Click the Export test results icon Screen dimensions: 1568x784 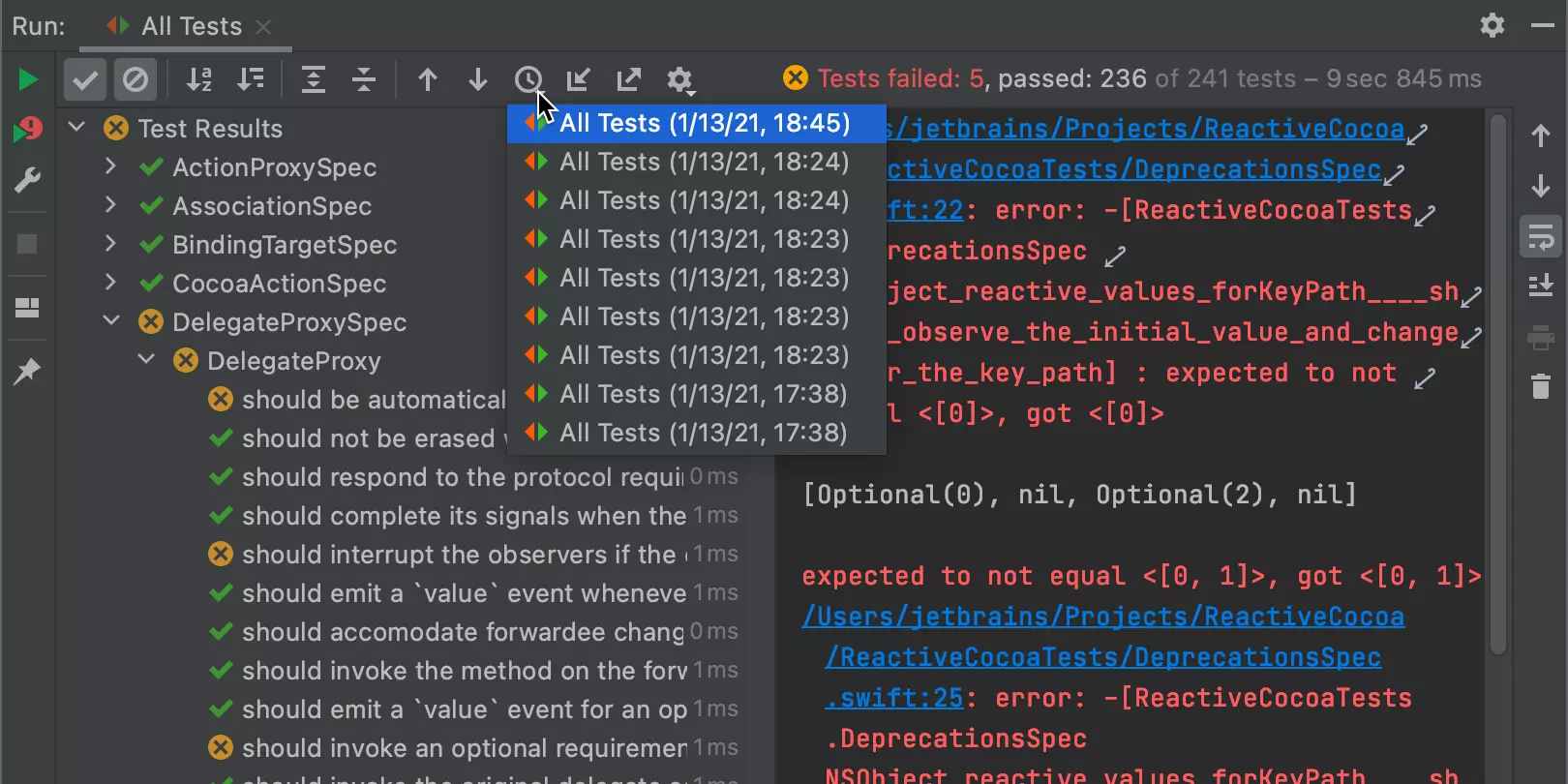629,79
